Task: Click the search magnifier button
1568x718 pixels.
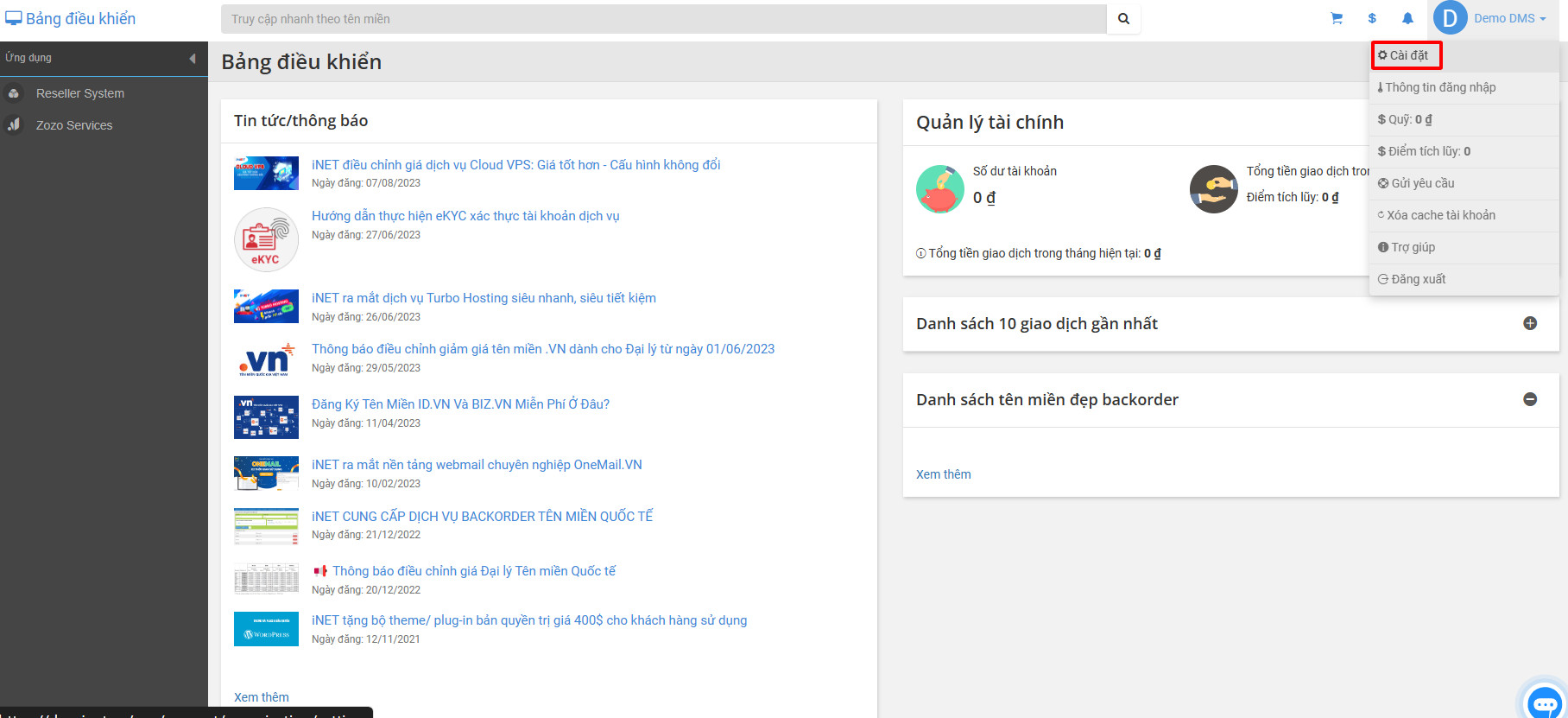Action: [x=1123, y=19]
